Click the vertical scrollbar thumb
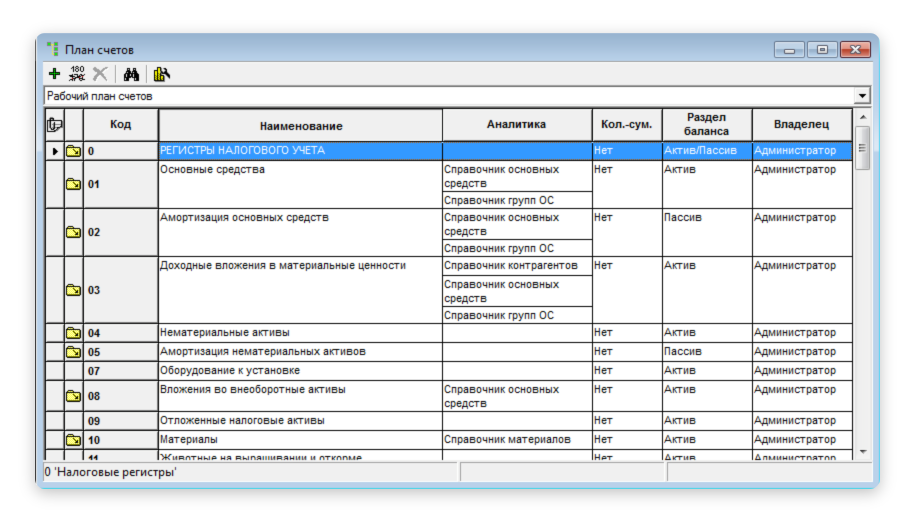The height and width of the screenshot is (522, 915). 862,148
